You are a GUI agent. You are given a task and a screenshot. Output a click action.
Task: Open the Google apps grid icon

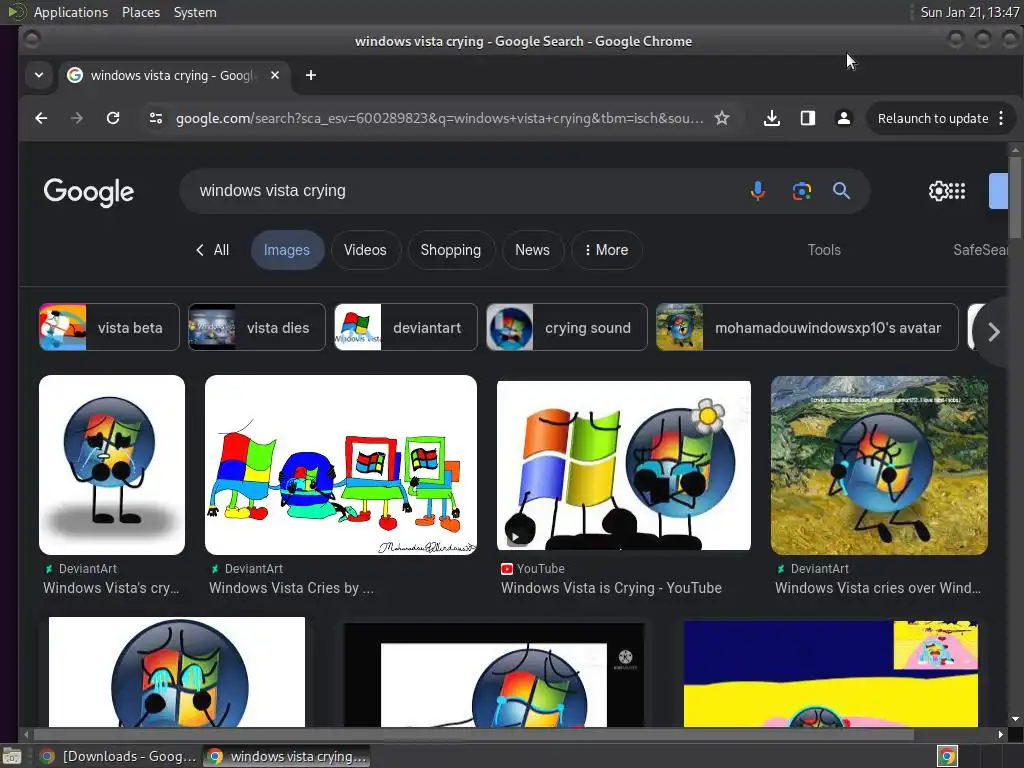[x=957, y=191]
